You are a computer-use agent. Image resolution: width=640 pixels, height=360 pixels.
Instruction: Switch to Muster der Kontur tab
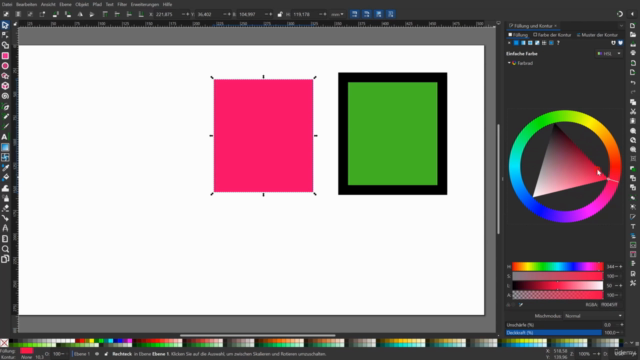click(597, 35)
